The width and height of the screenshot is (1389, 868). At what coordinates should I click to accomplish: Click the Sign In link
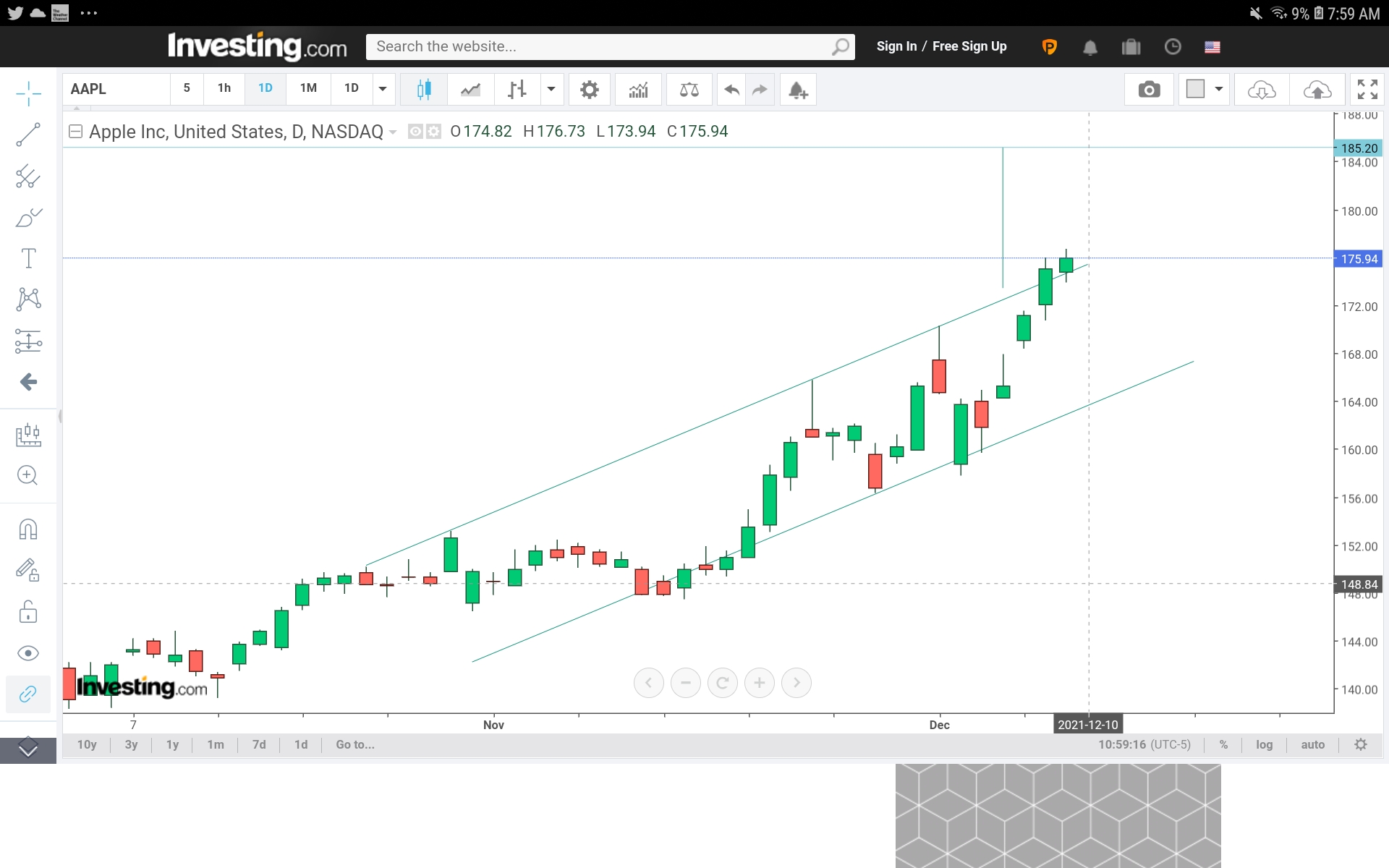tap(896, 46)
